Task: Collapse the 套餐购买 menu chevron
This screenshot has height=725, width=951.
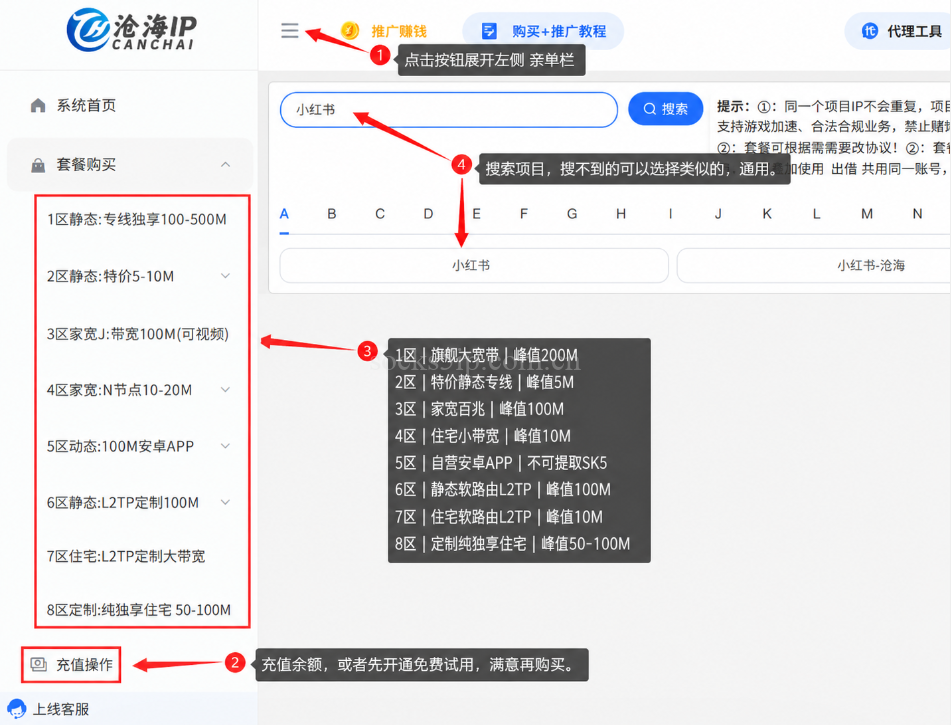Action: [226, 164]
